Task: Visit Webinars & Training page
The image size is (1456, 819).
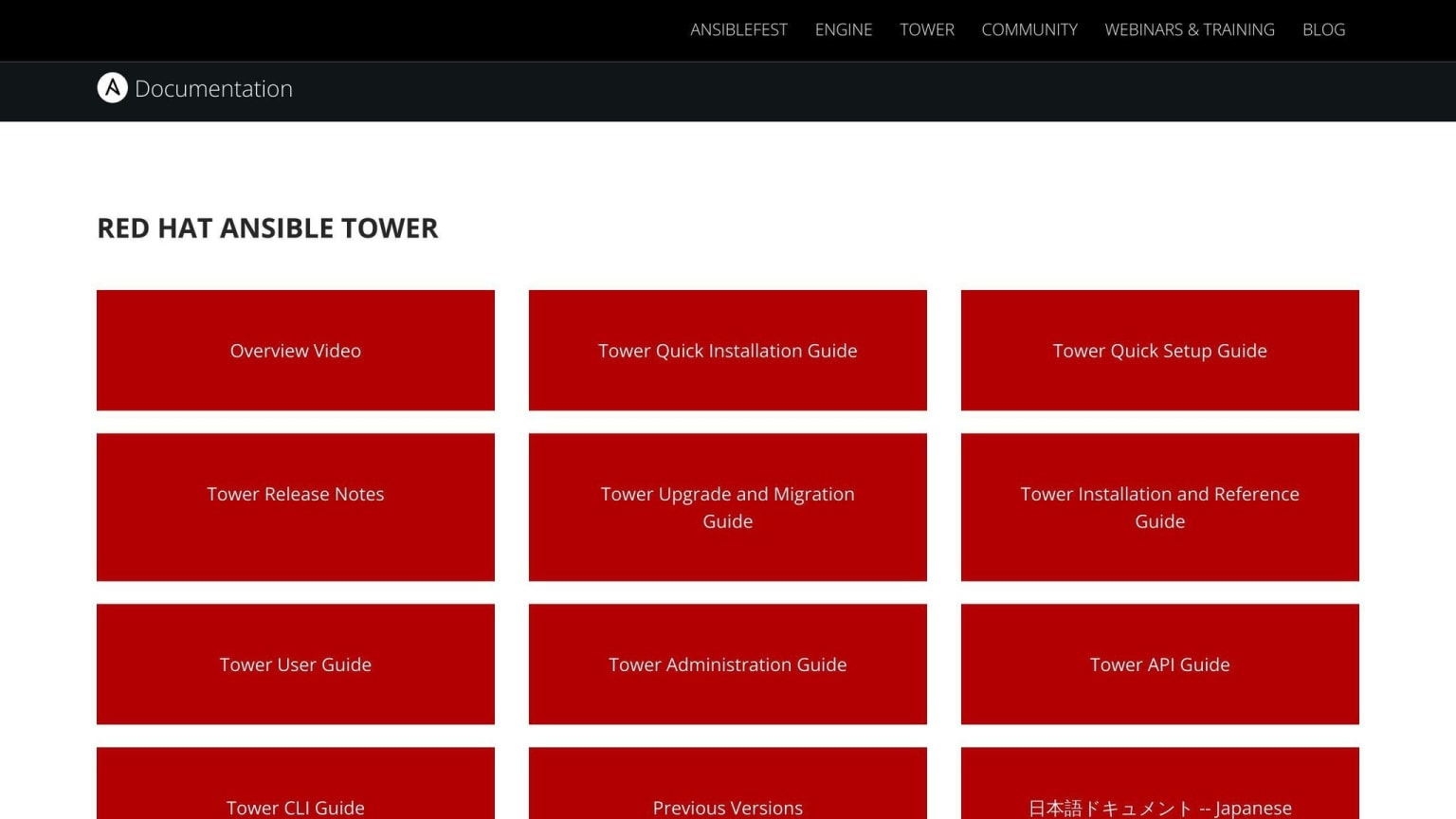Action: [x=1190, y=29]
